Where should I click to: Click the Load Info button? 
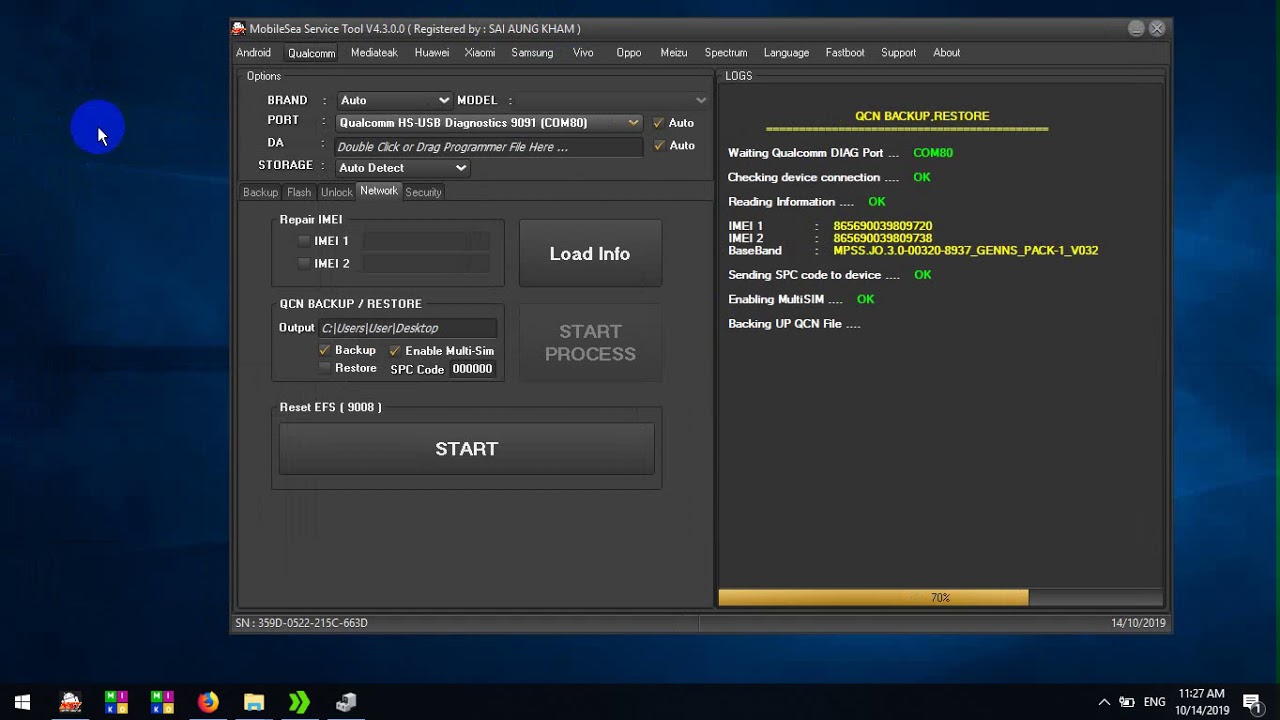coord(590,254)
